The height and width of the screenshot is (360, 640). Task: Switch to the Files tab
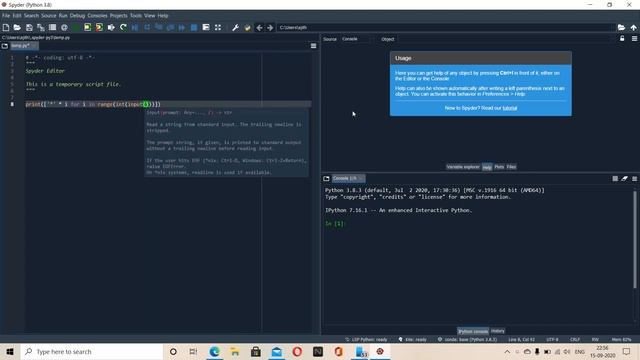(511, 167)
